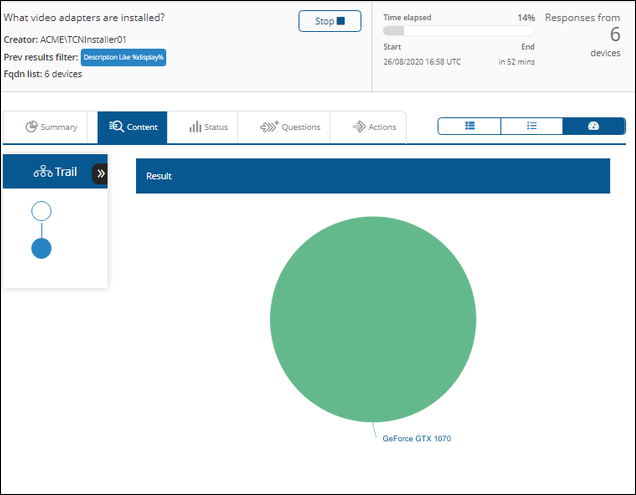Viewport: 636px width, 495px height.
Task: Expand the Trail panel with double chevron
Action: (100, 174)
